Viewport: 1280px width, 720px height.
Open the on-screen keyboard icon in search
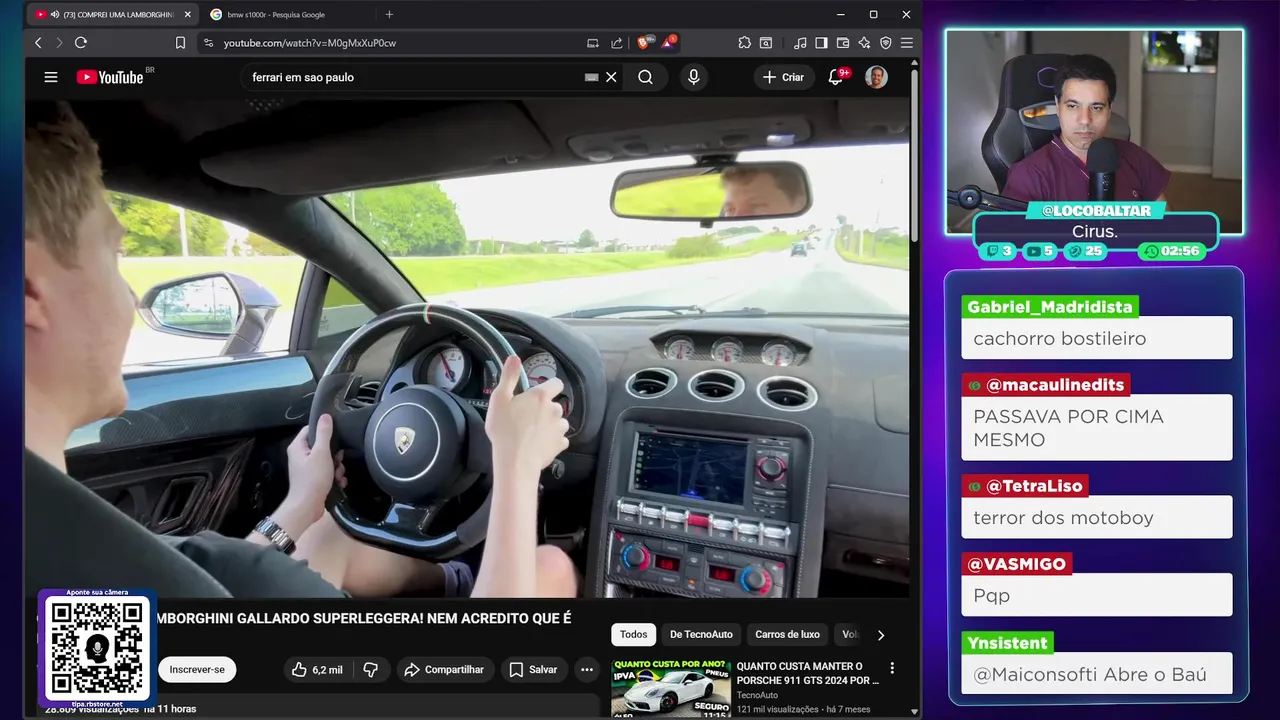pyautogui.click(x=591, y=77)
